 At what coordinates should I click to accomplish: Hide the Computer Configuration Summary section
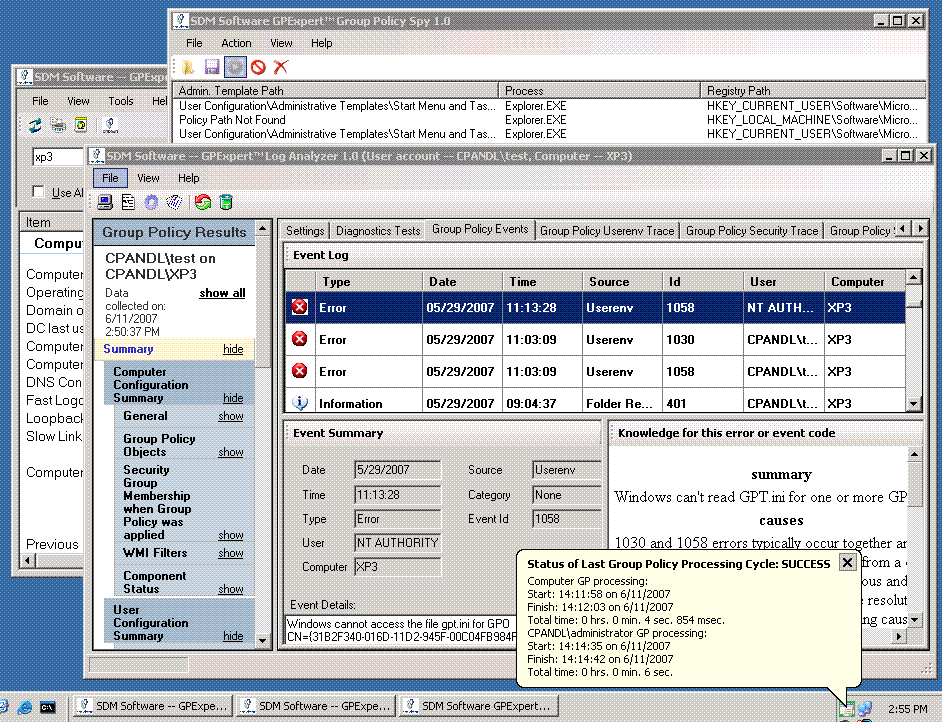[x=233, y=398]
